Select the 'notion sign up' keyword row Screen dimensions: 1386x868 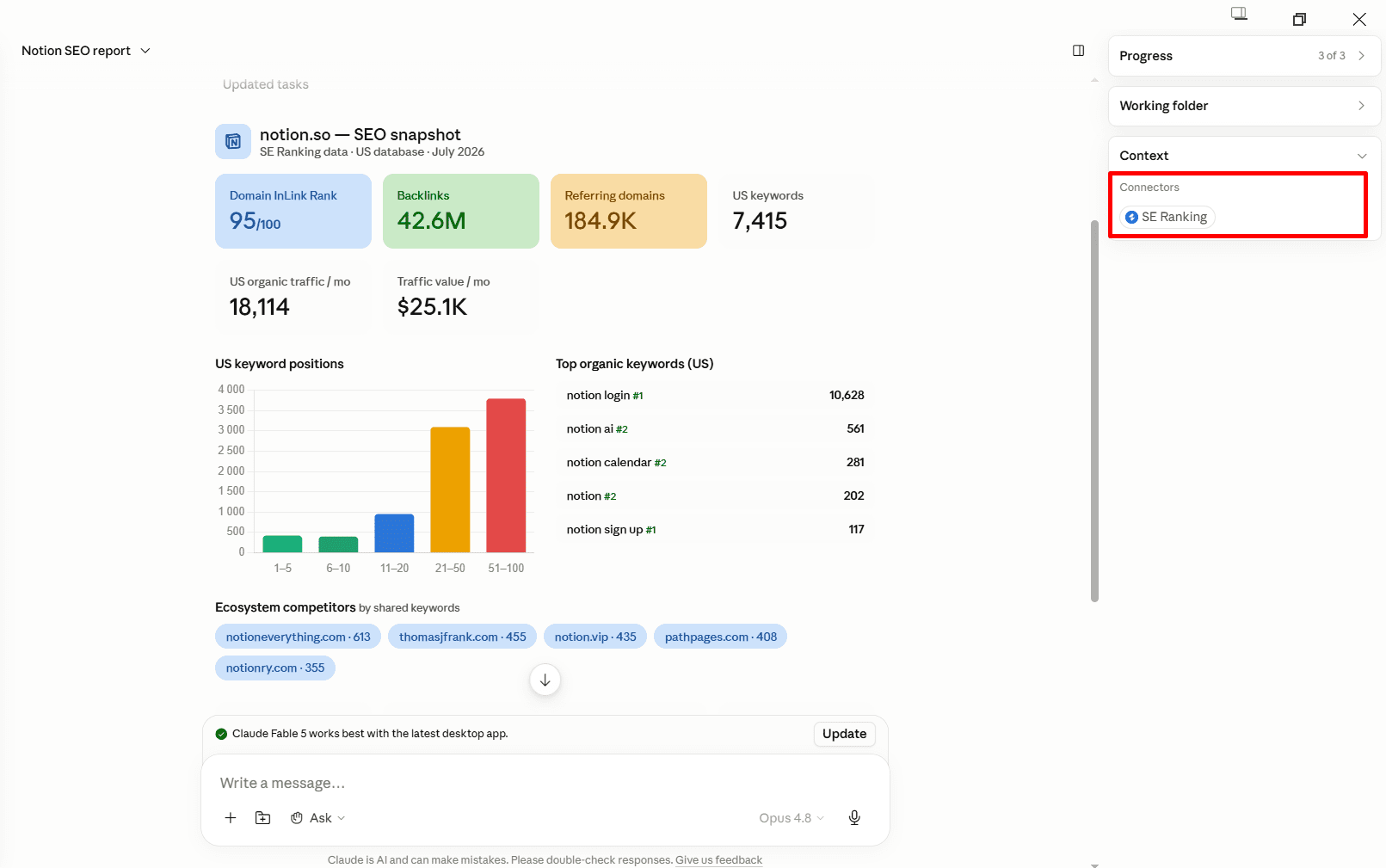tap(715, 529)
